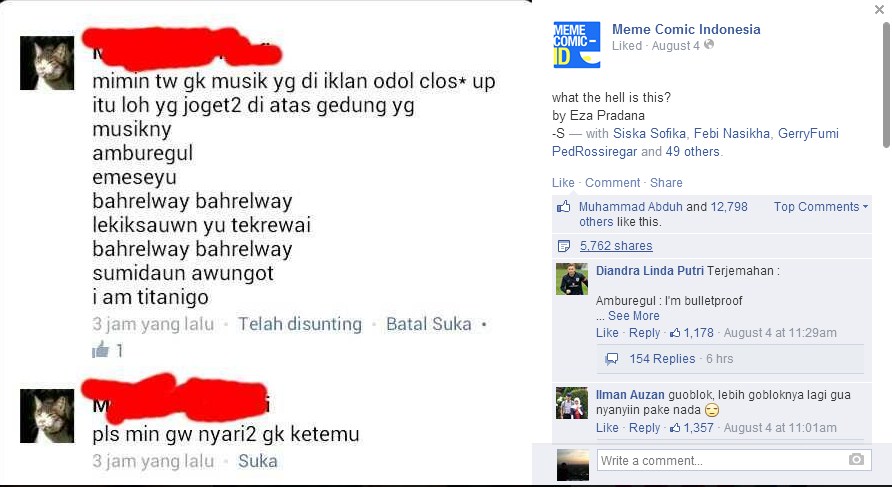The width and height of the screenshot is (892, 487).
Task: Like the Meme Comic Indonesia post
Action: click(563, 183)
